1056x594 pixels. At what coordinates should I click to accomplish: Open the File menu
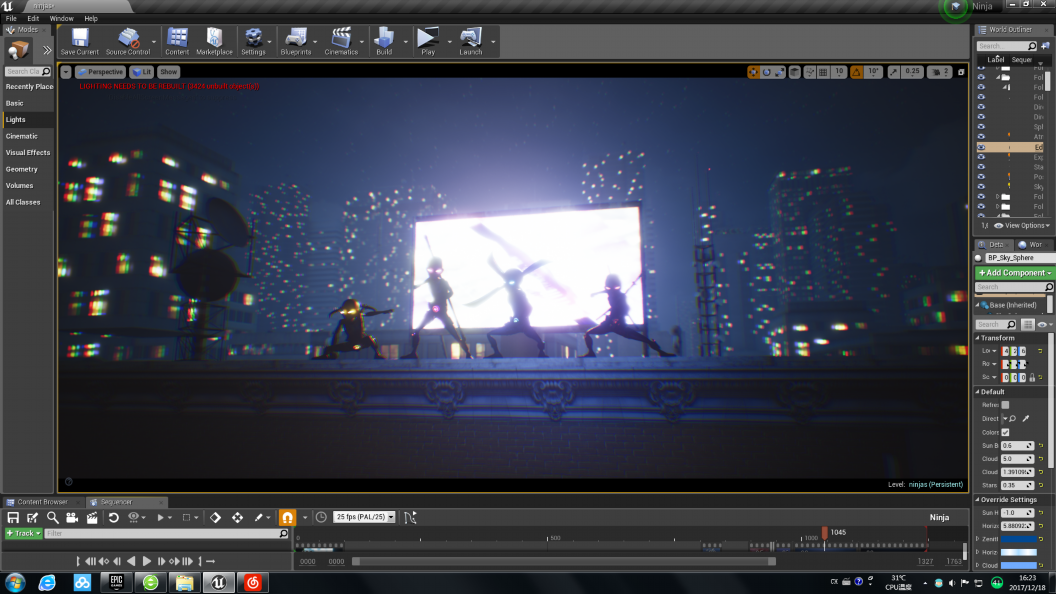click(x=11, y=19)
